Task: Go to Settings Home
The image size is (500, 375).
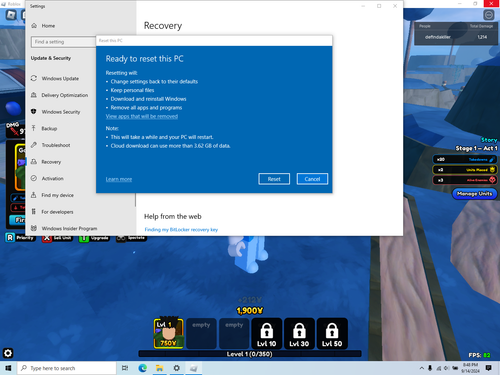Action: [x=48, y=26]
